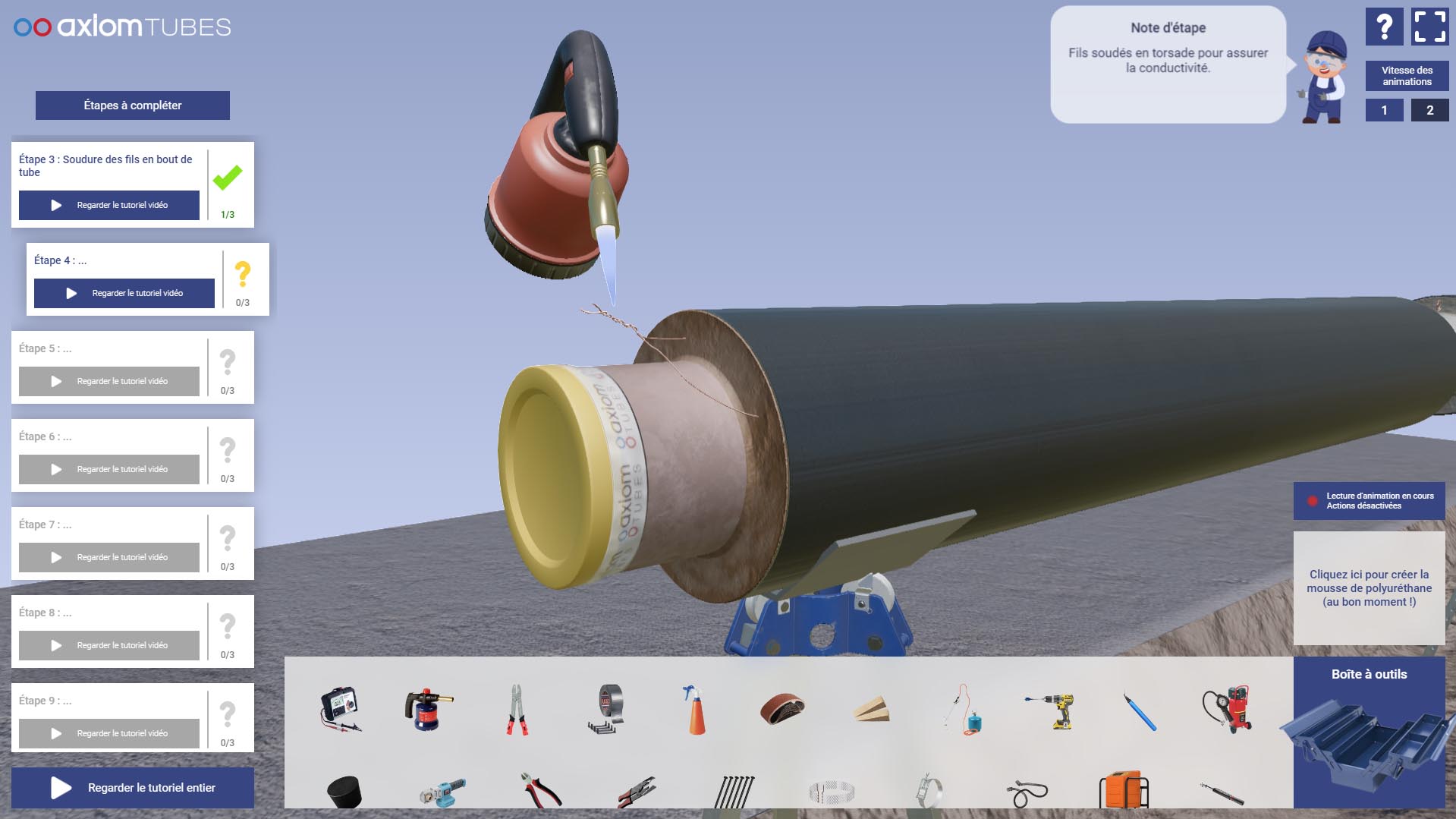
Task: Pick the orange spray bottle
Action: (694, 710)
